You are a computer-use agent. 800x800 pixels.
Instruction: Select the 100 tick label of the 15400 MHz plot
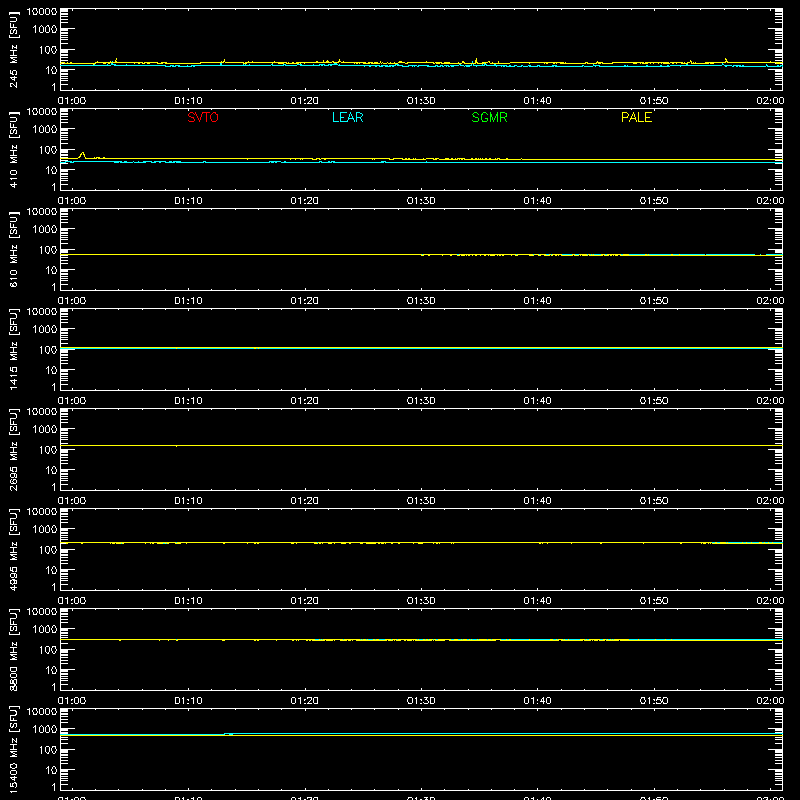pyautogui.click(x=48, y=750)
